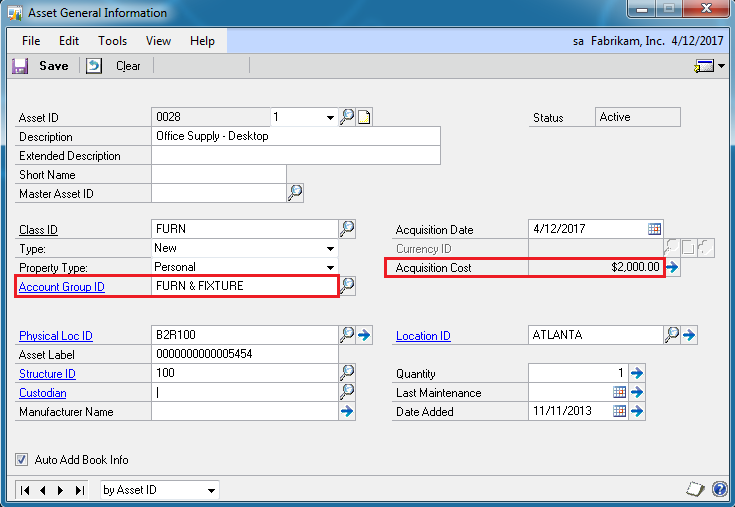Open the Tools menu
This screenshot has width=735, height=507.
(112, 41)
